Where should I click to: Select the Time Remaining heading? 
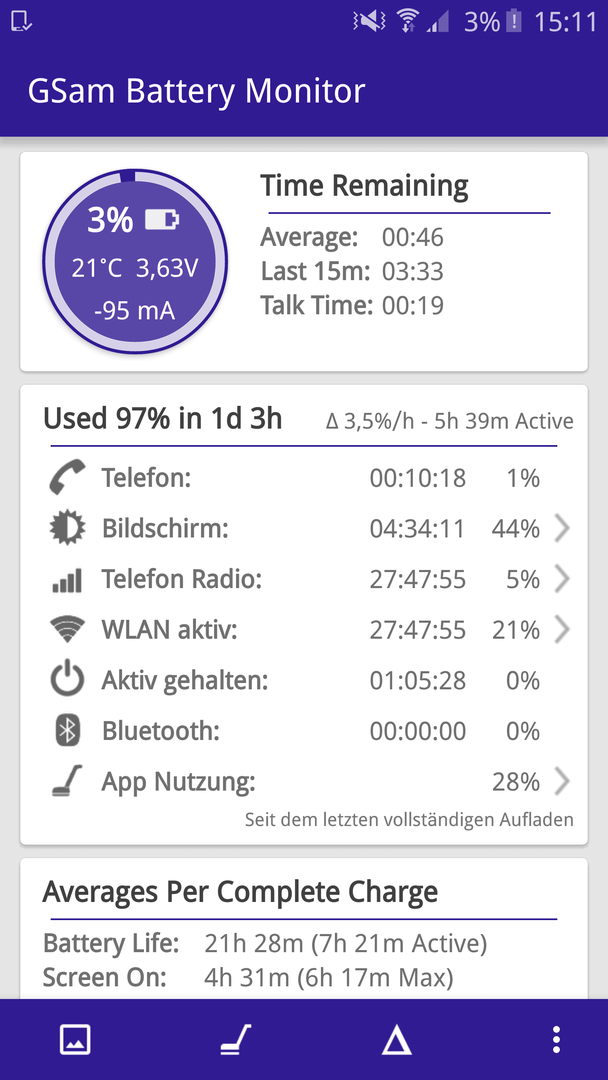click(x=364, y=186)
